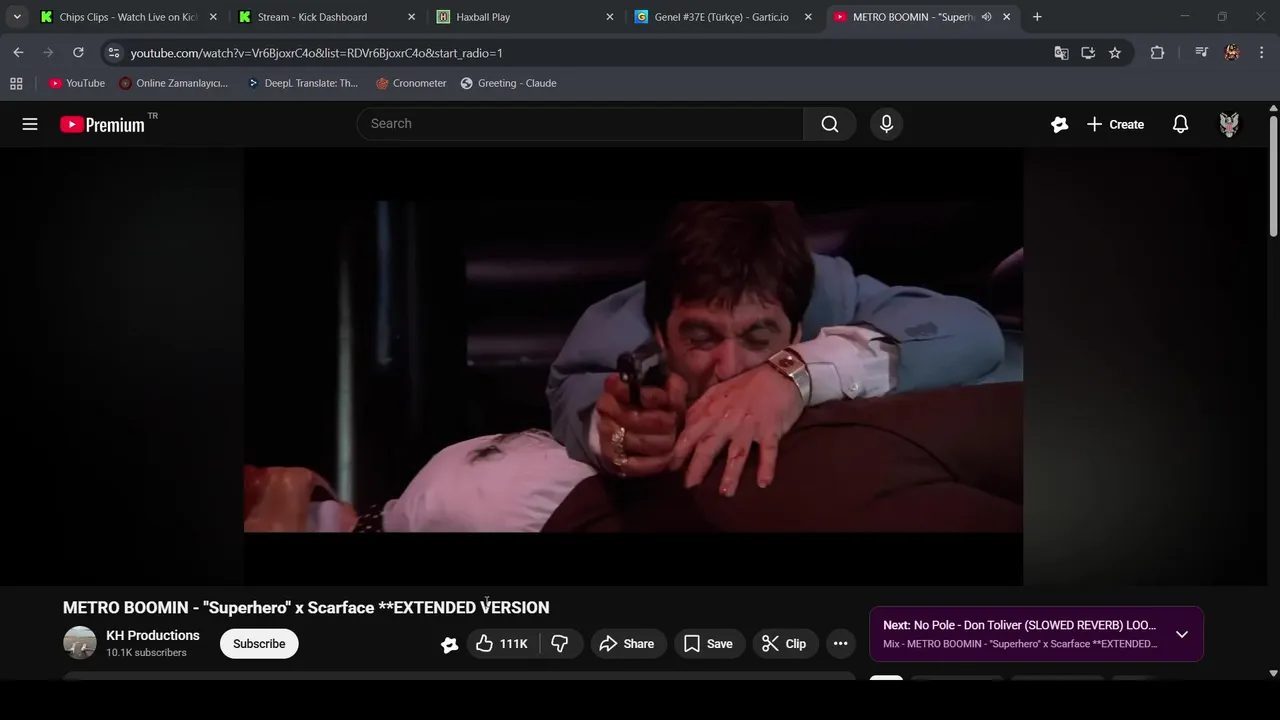Open a new browser tab
Viewport: 1280px width, 720px height.
(x=1037, y=17)
